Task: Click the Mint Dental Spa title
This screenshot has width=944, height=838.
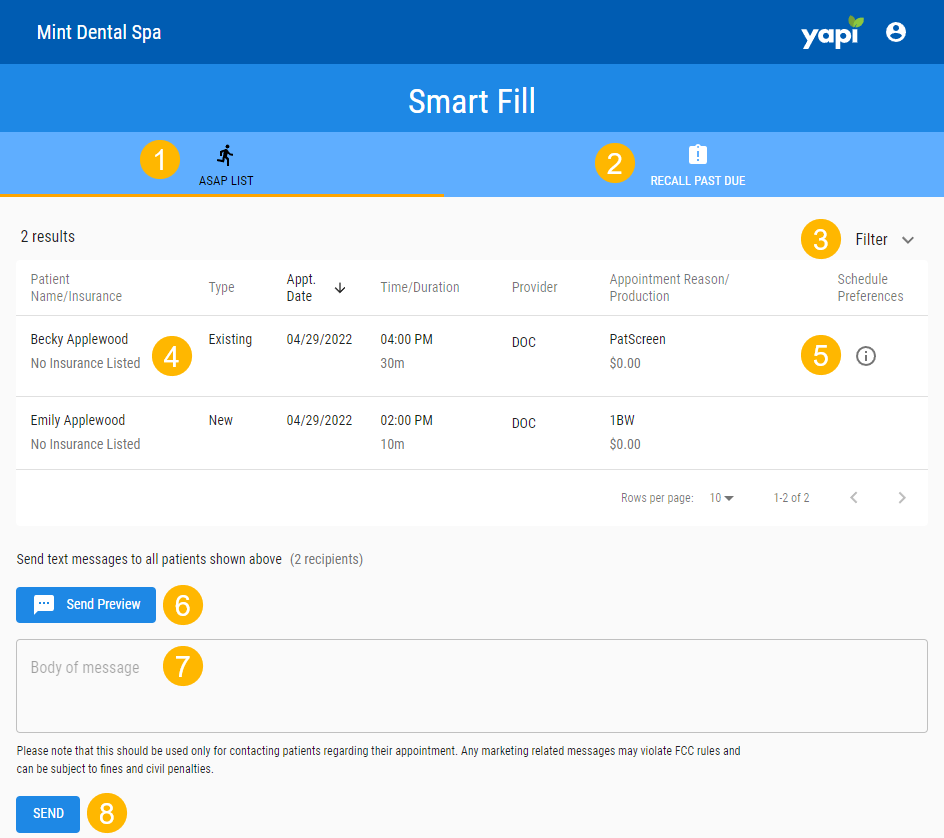Action: point(99,33)
